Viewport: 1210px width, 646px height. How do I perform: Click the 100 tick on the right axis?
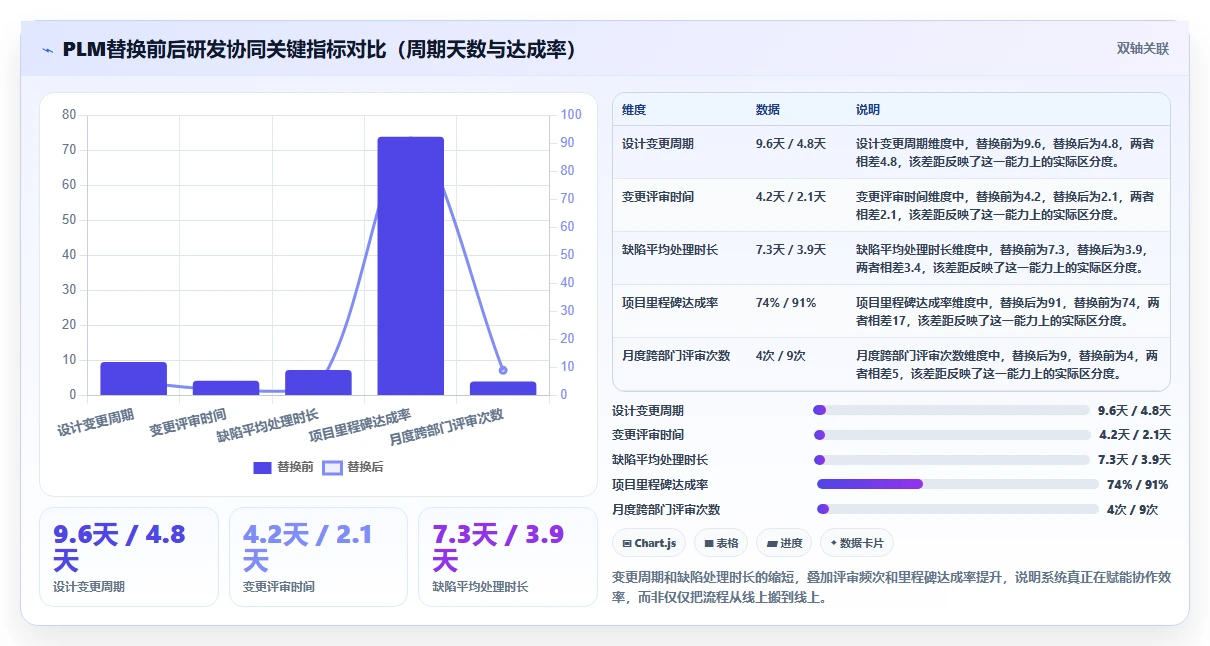(571, 115)
